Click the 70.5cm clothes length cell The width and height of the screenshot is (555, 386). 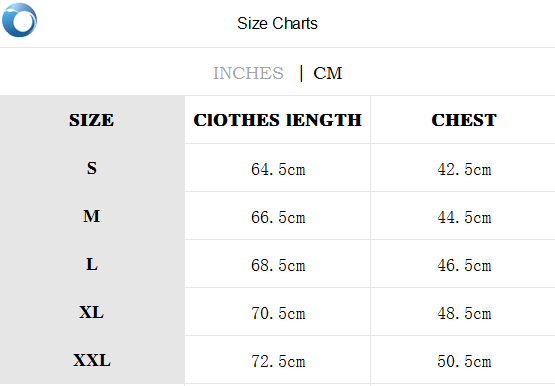tap(278, 313)
